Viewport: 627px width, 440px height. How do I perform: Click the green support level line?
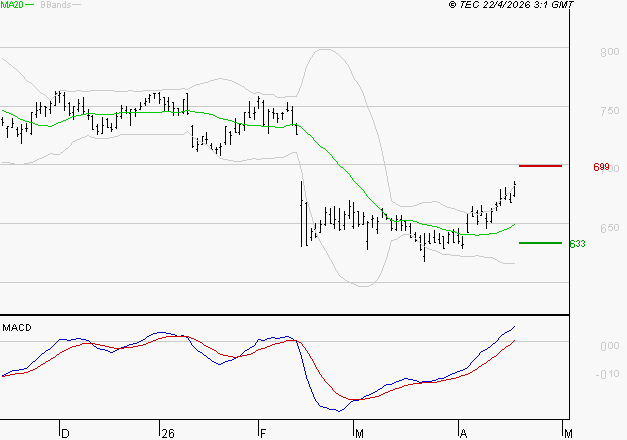click(x=540, y=243)
